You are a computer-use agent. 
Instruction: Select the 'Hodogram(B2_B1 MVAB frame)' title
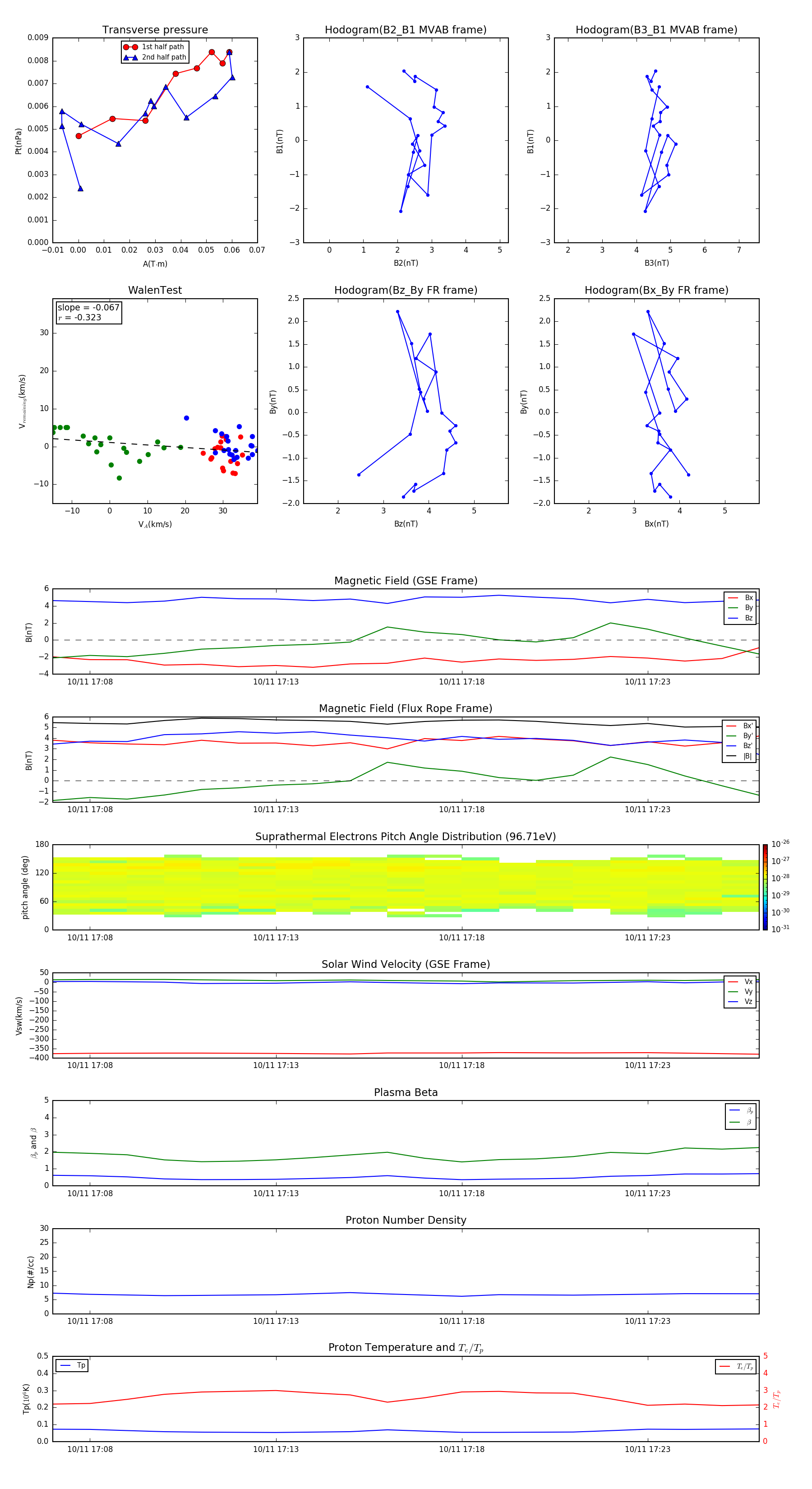coord(406,30)
